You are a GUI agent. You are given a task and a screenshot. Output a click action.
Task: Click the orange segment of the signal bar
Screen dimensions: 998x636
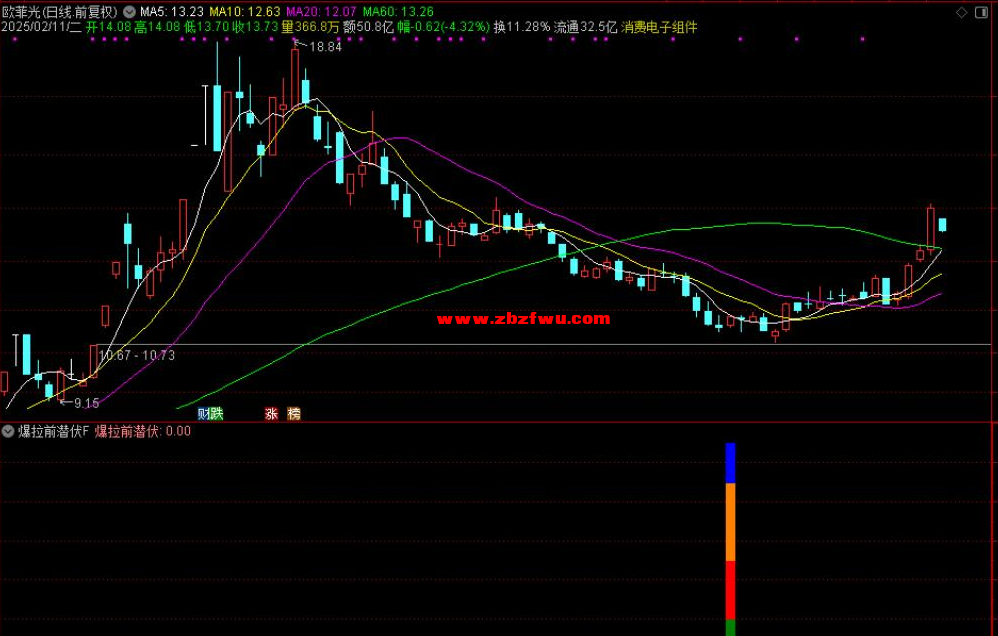coord(730,523)
